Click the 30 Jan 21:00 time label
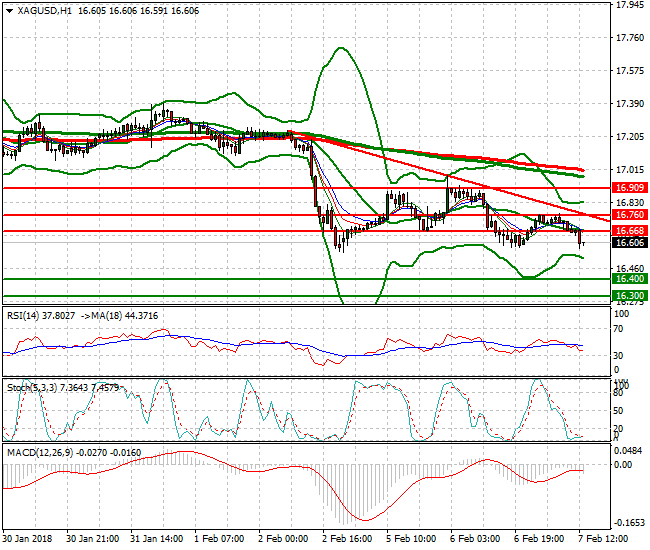 (92, 539)
